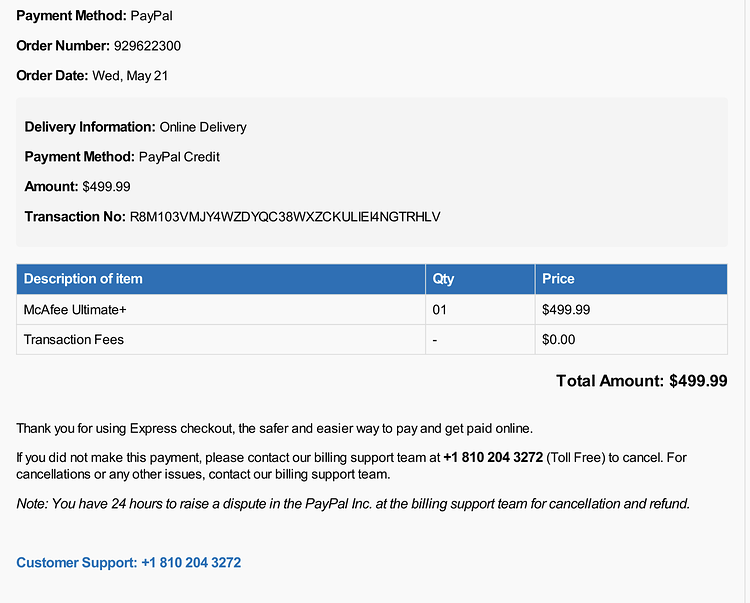Click the top Payment Method PayPal line

click(94, 16)
